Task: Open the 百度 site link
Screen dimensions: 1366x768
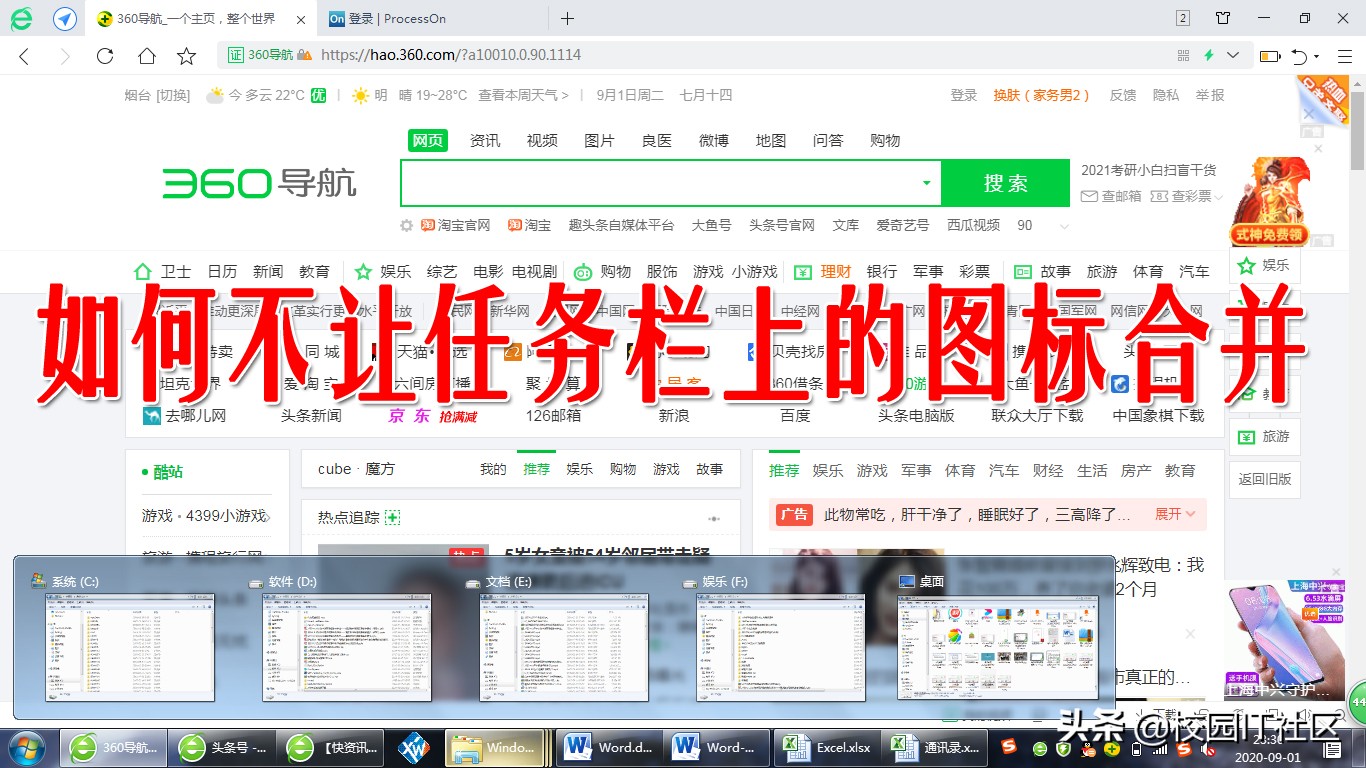Action: [795, 415]
